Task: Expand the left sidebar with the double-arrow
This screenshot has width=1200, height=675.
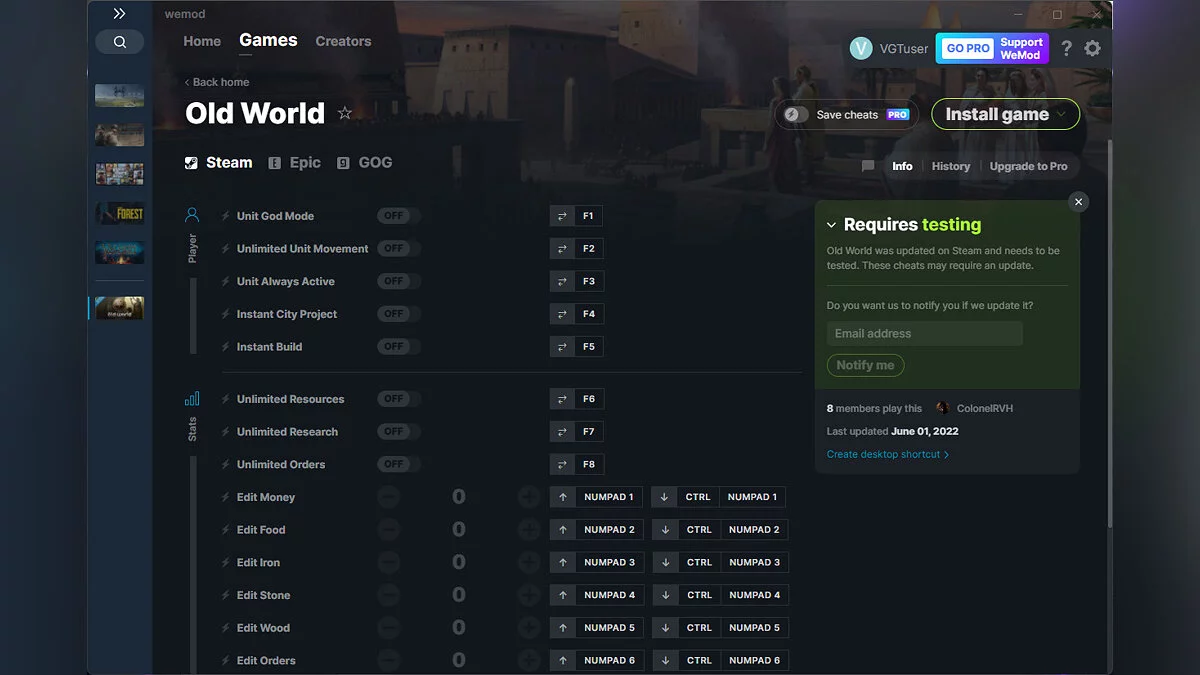Action: click(120, 13)
